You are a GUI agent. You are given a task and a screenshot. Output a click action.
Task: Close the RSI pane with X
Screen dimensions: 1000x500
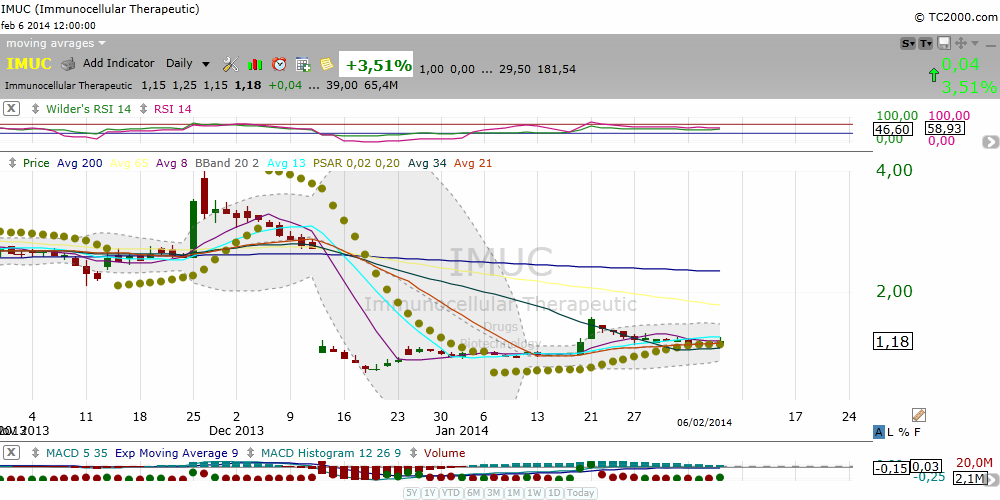(11, 108)
